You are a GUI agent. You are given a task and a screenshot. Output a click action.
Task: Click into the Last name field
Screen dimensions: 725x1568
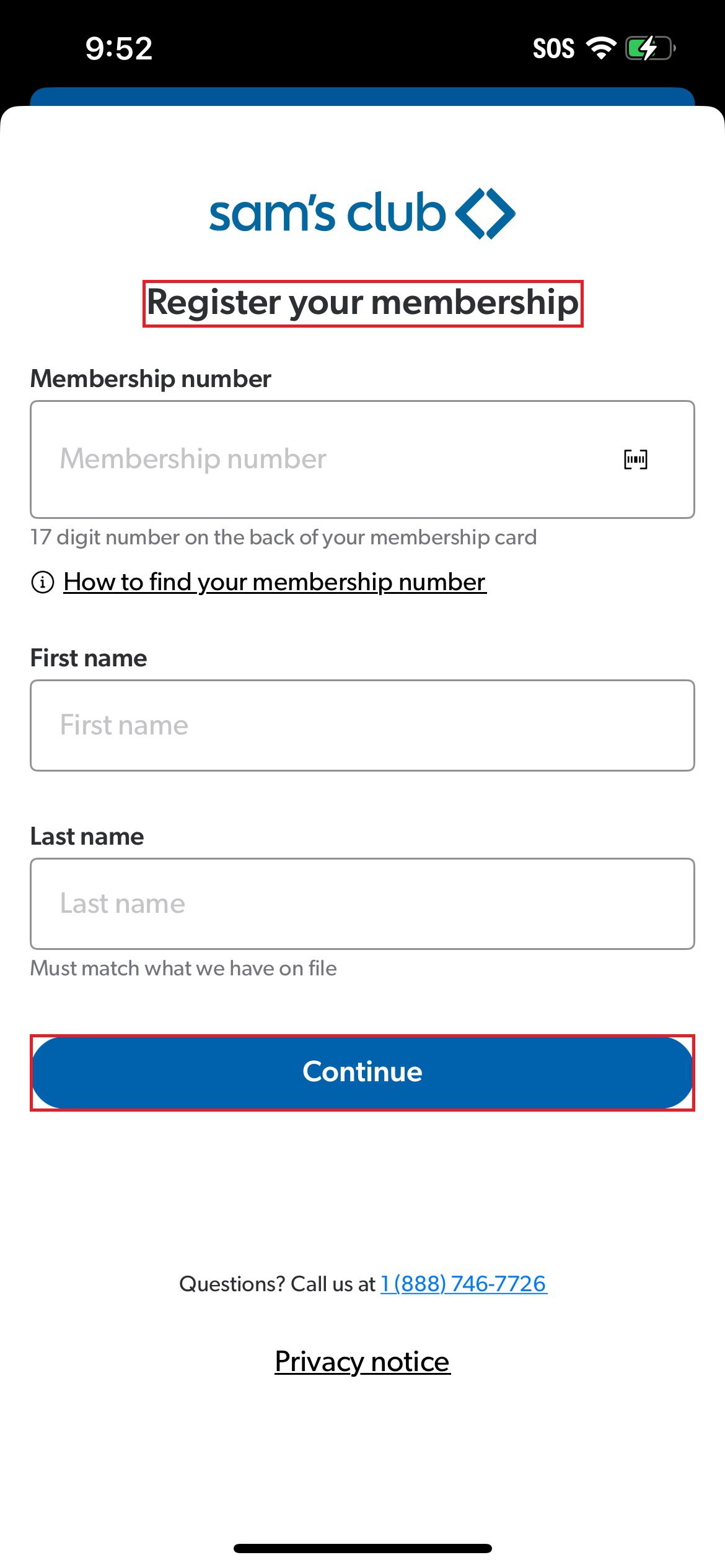(362, 904)
